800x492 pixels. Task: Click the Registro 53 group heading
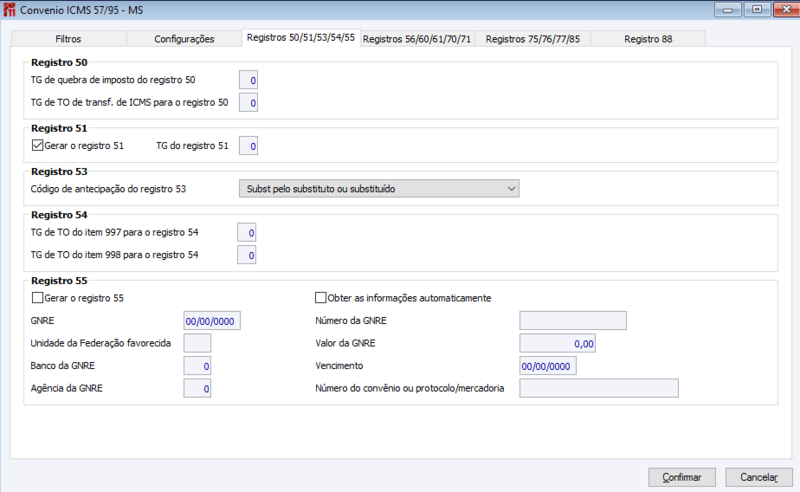point(59,171)
